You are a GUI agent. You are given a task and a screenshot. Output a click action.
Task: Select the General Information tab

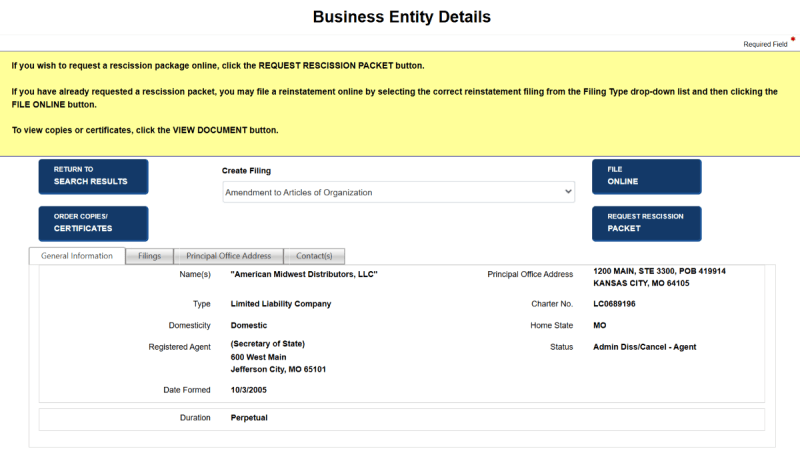point(77,256)
